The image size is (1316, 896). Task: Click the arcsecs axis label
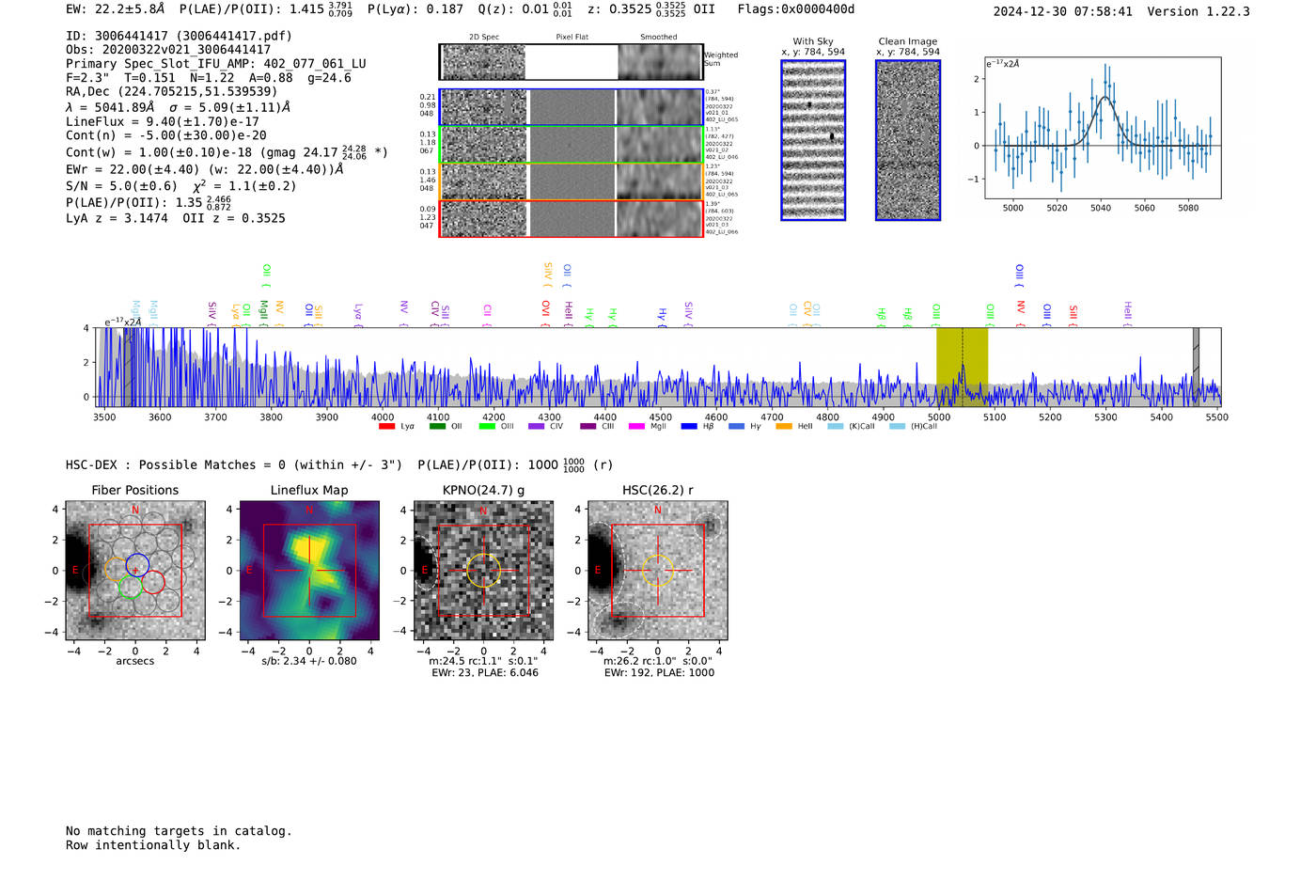point(135,661)
